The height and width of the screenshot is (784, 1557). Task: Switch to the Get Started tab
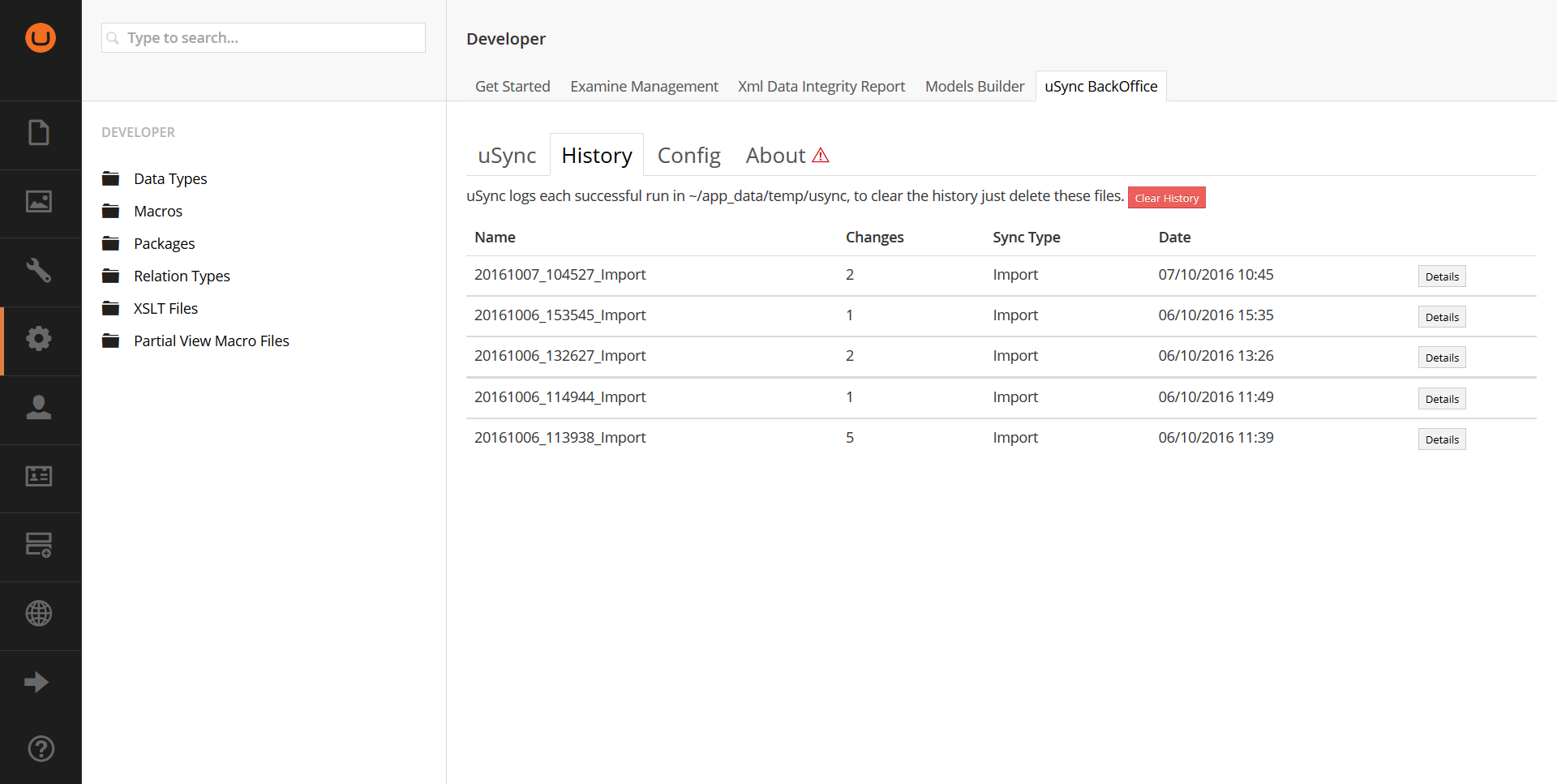pos(513,86)
